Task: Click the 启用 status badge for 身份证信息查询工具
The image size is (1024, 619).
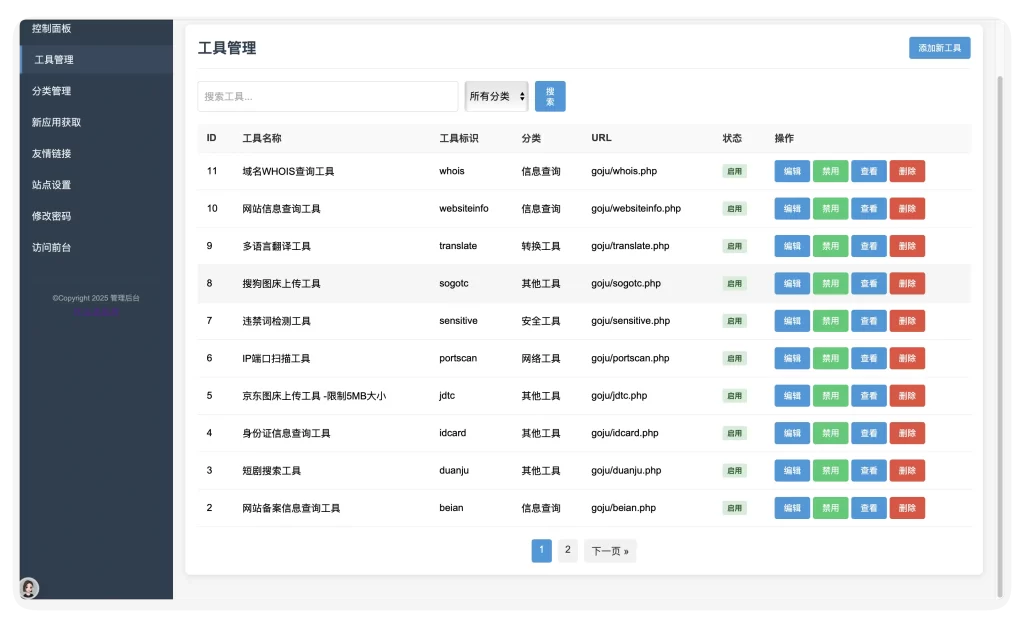Action: click(733, 433)
